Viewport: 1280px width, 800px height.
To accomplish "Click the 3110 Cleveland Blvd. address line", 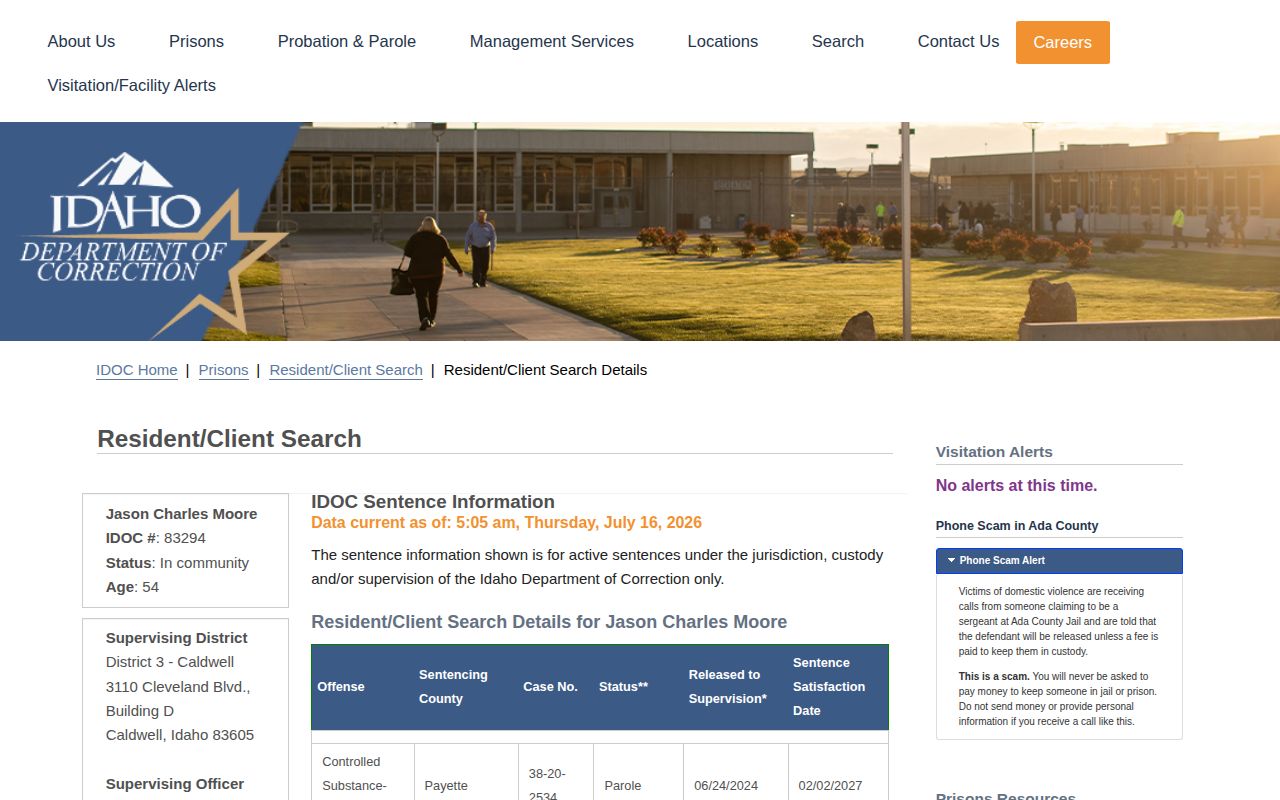I will [178, 687].
